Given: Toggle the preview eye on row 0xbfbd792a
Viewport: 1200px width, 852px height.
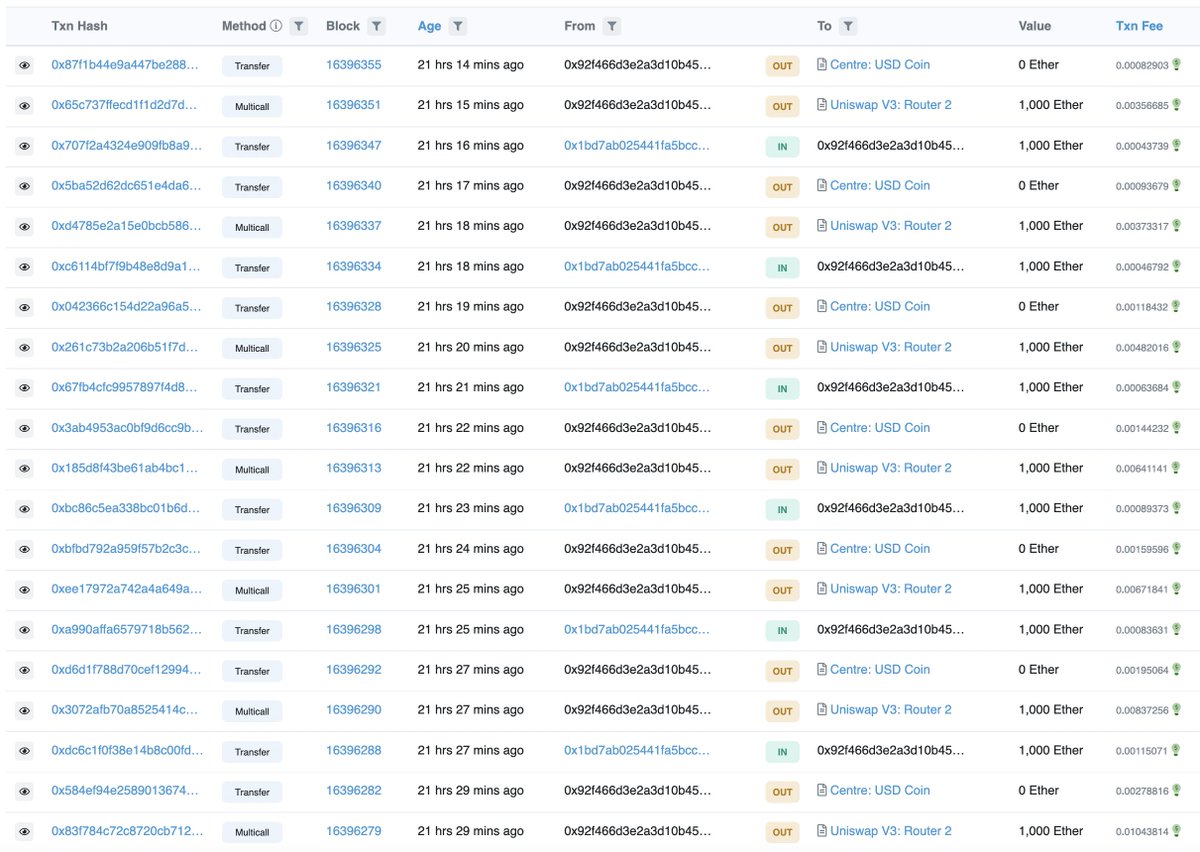Looking at the screenshot, I should (24, 550).
